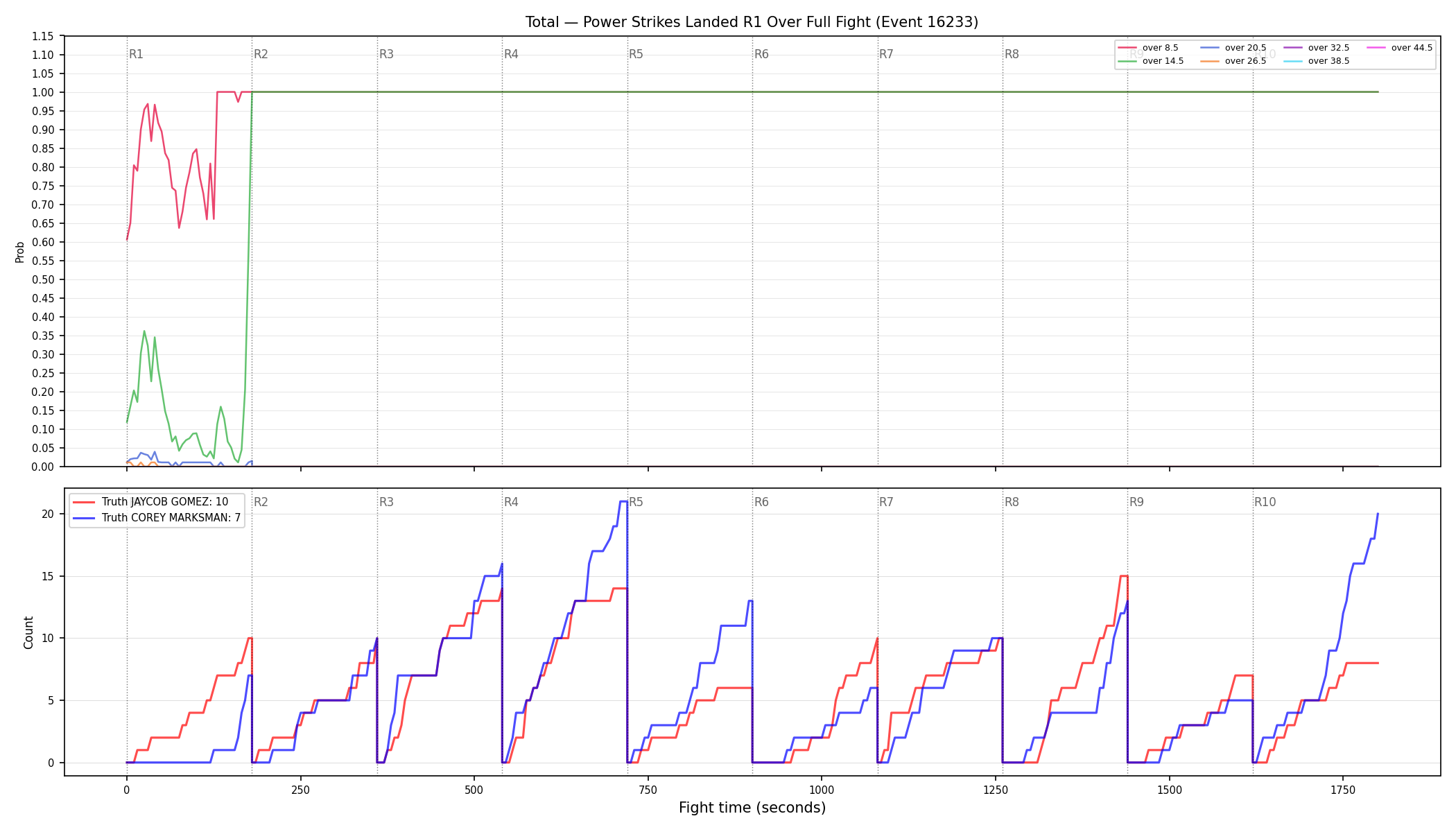Screen dimensions: 1456x832
Task: Click the 0.50 tick on the Prob axis
Action: click(x=42, y=279)
